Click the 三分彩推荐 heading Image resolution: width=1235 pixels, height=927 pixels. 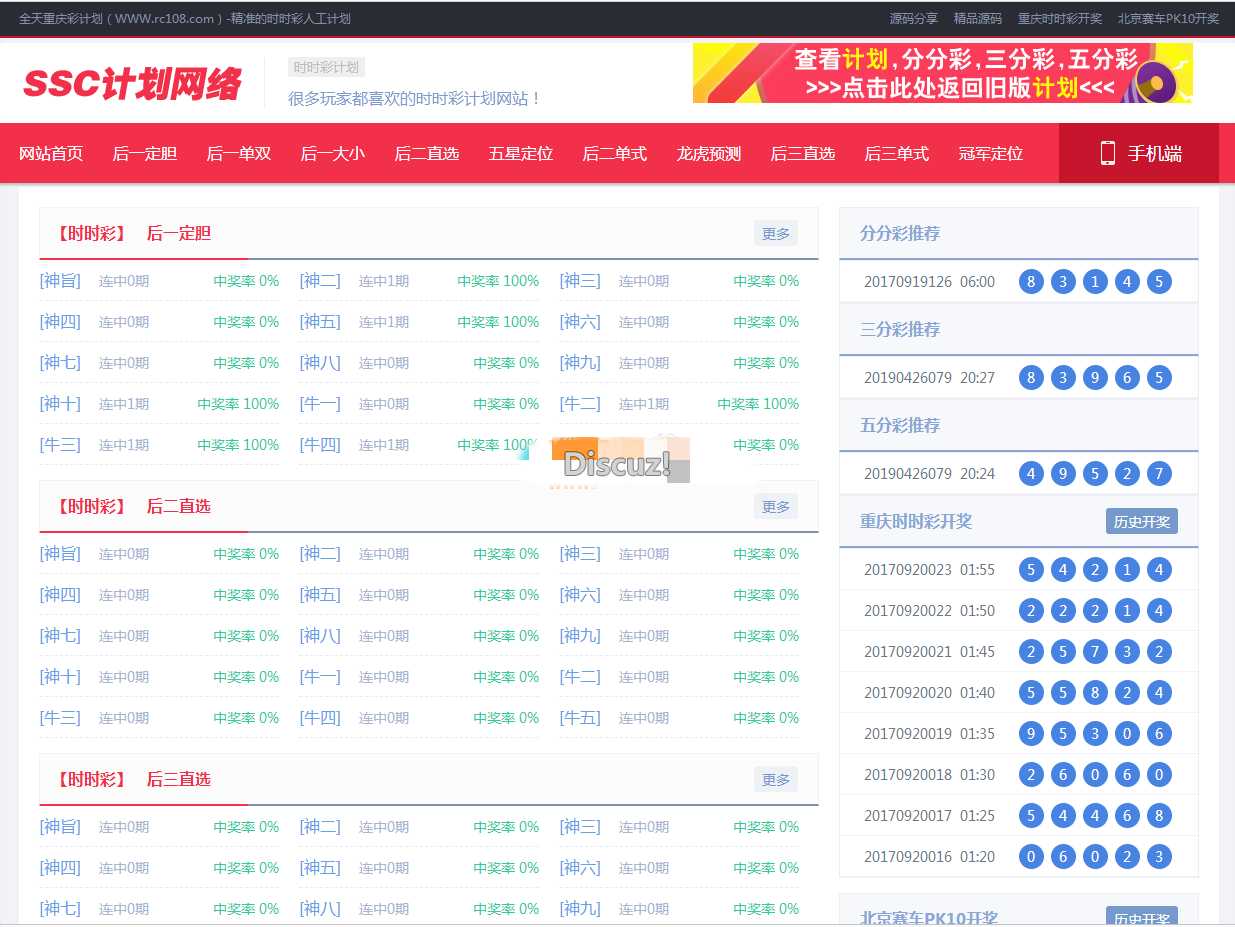point(900,329)
